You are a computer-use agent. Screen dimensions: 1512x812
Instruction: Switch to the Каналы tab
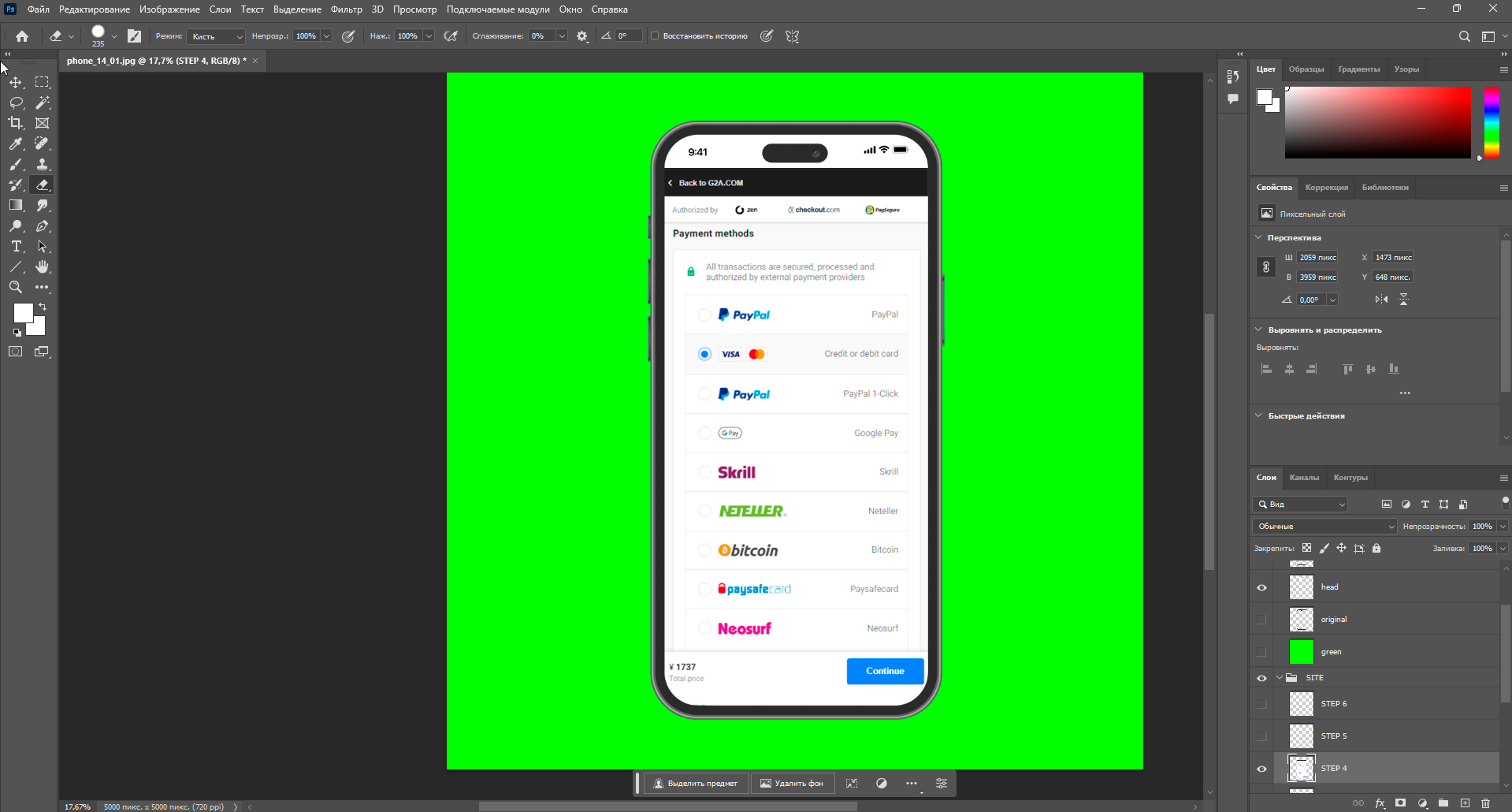click(1304, 478)
